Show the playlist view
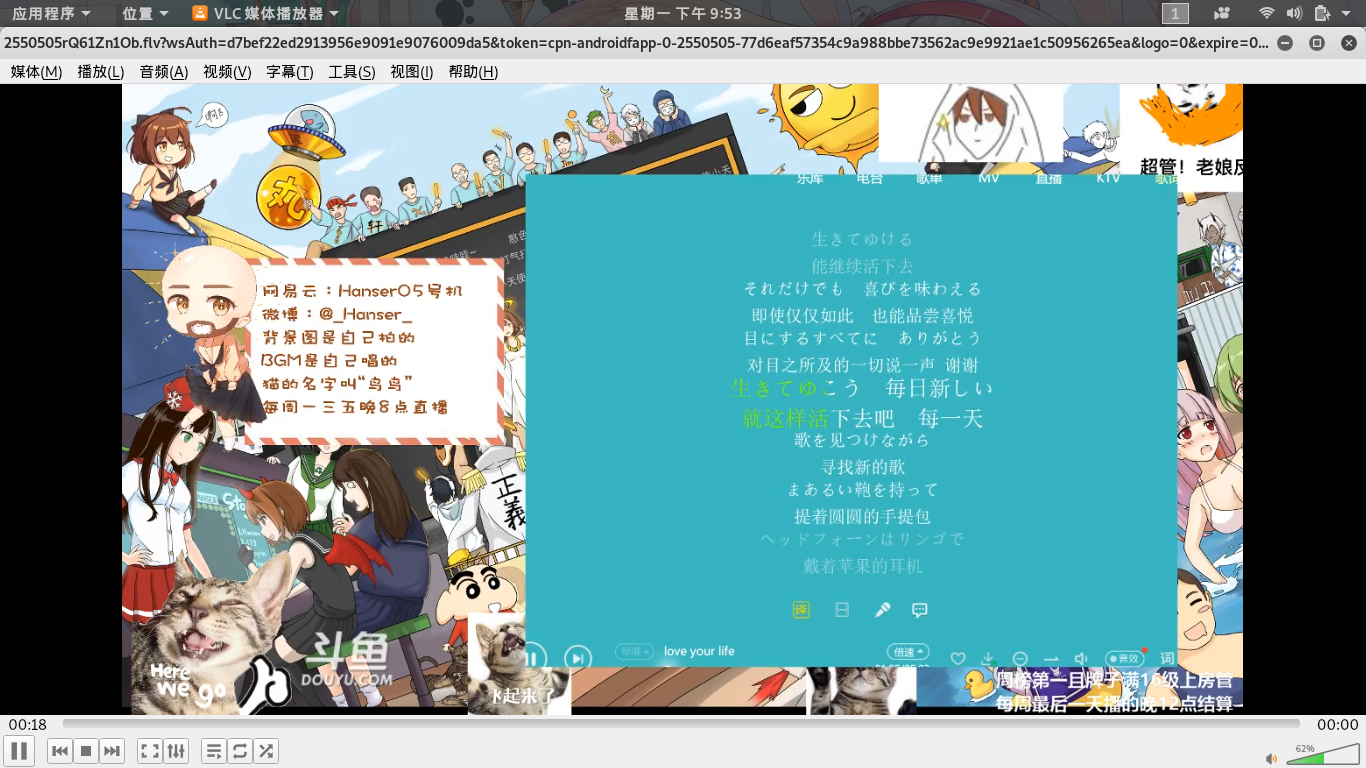The height and width of the screenshot is (768, 1366). click(214, 750)
